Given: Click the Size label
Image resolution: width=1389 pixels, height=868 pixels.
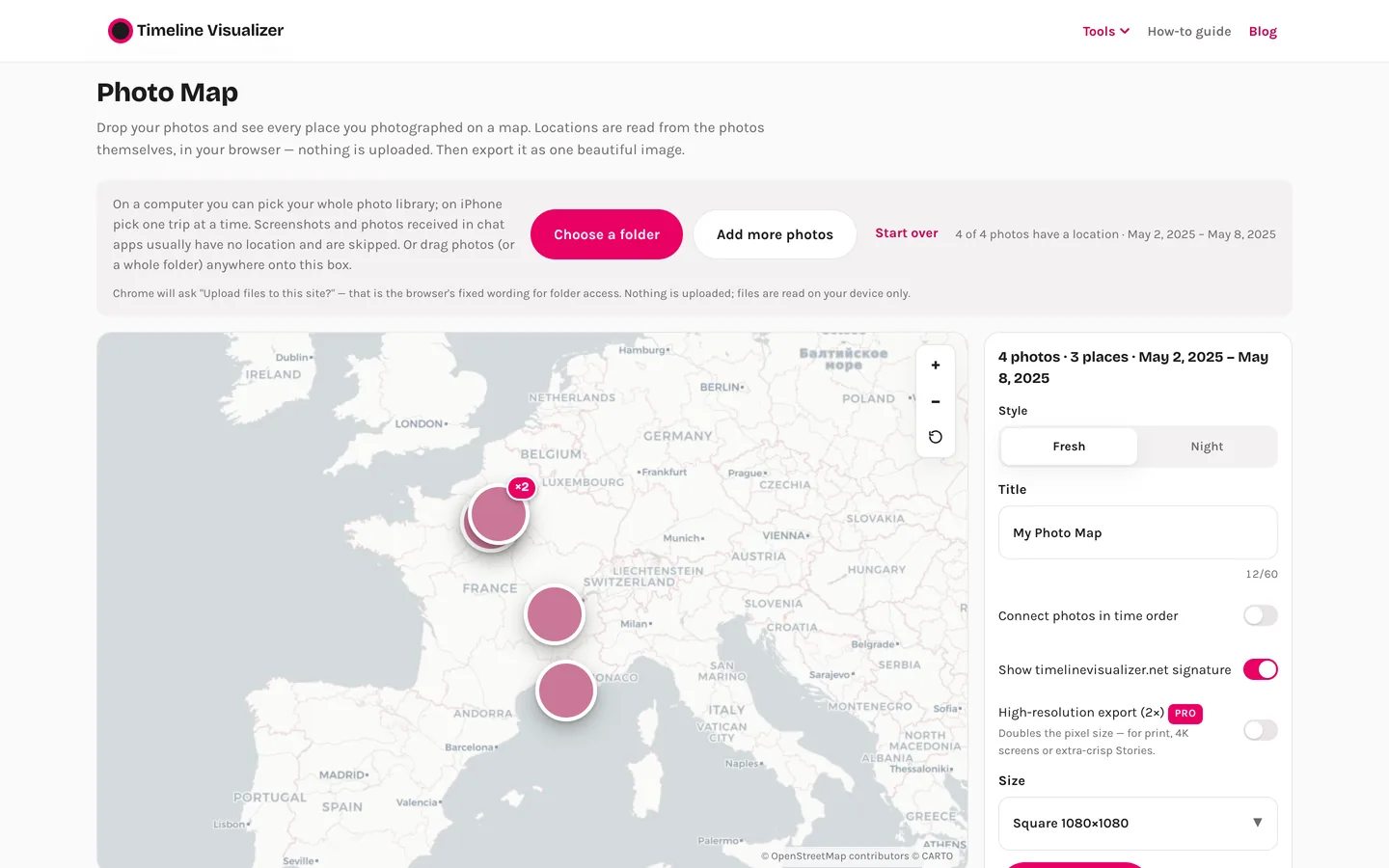Looking at the screenshot, I should coord(1012,781).
